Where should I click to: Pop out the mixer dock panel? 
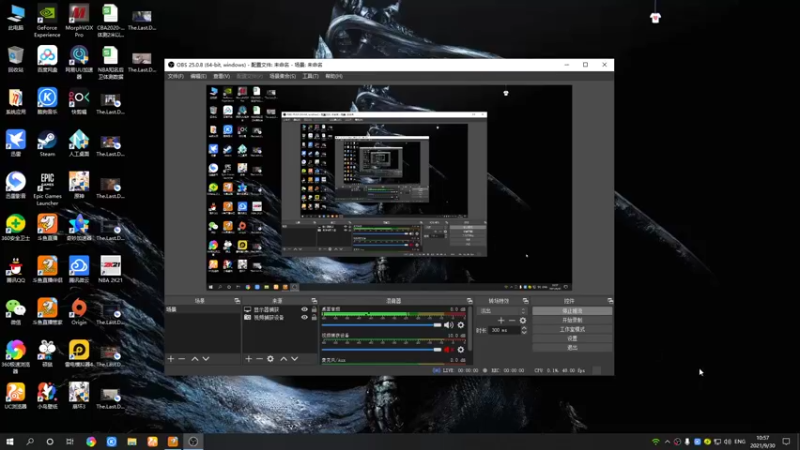(x=469, y=301)
